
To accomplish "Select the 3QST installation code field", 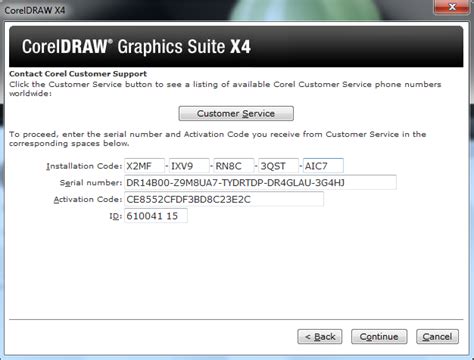I will coord(278,166).
